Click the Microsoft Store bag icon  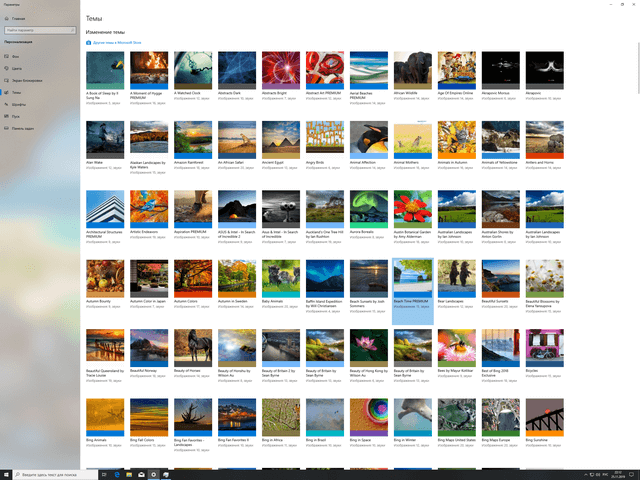pyautogui.click(x=88, y=42)
